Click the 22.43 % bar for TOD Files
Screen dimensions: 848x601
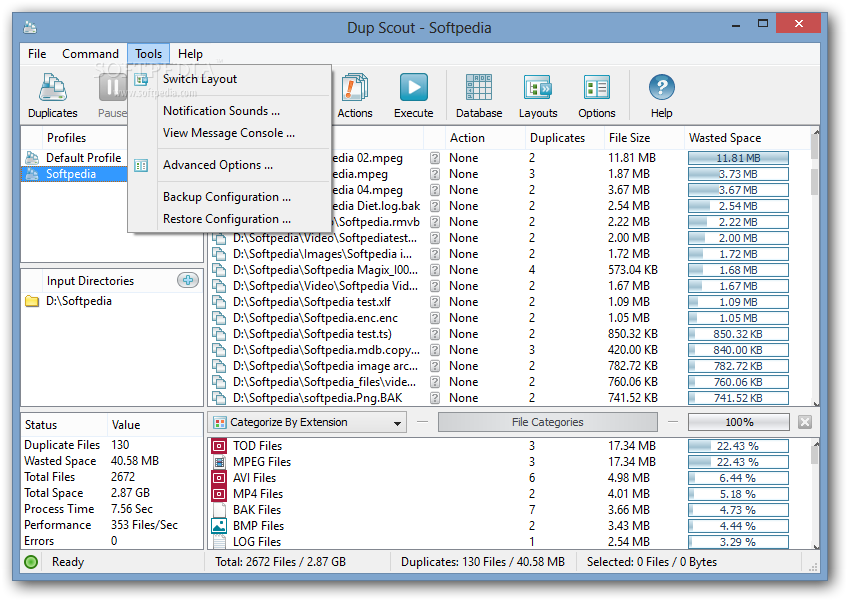click(738, 446)
